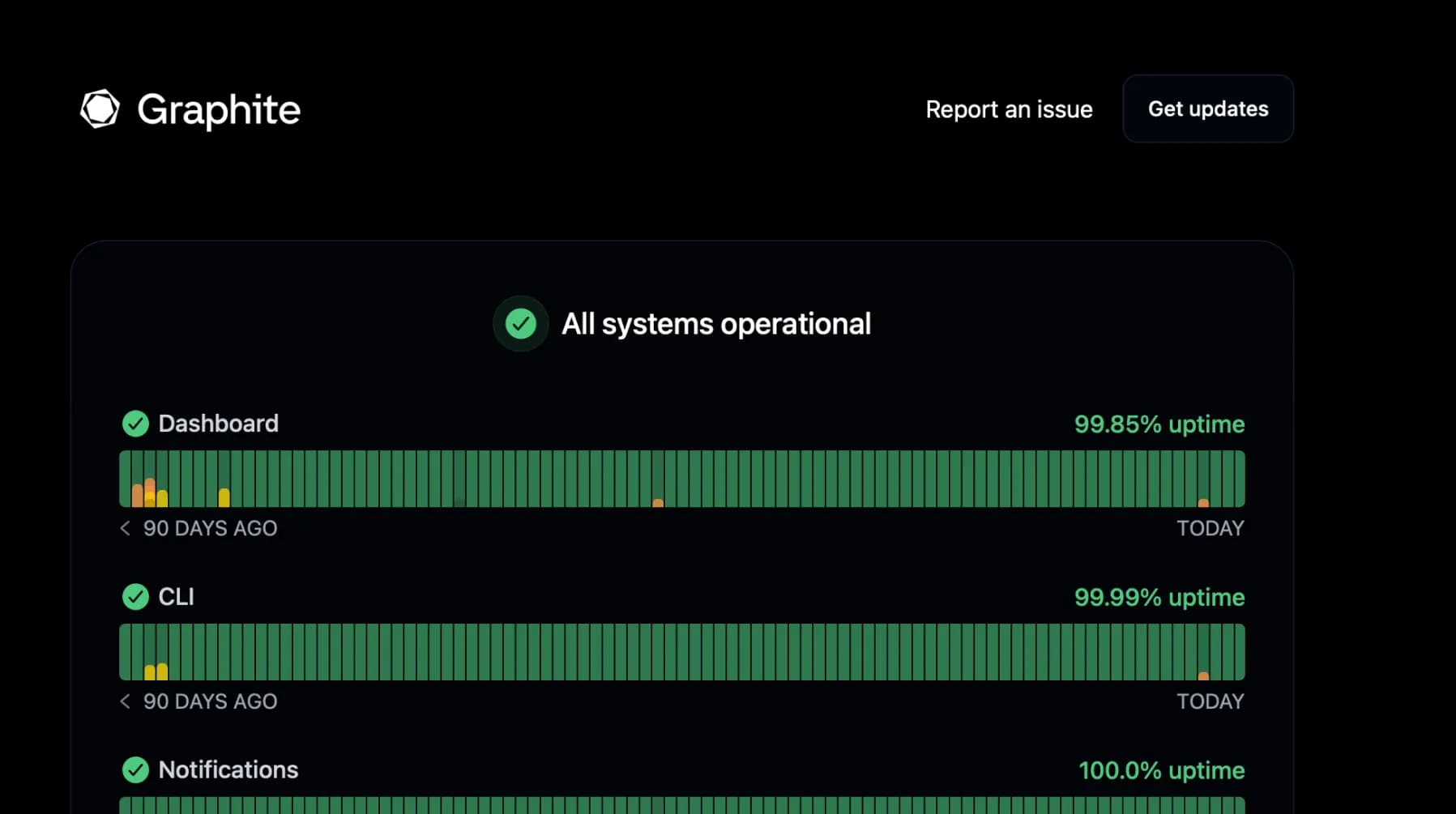Go back with chevron under Dashboard timeline
1456x814 pixels.
coord(125,528)
